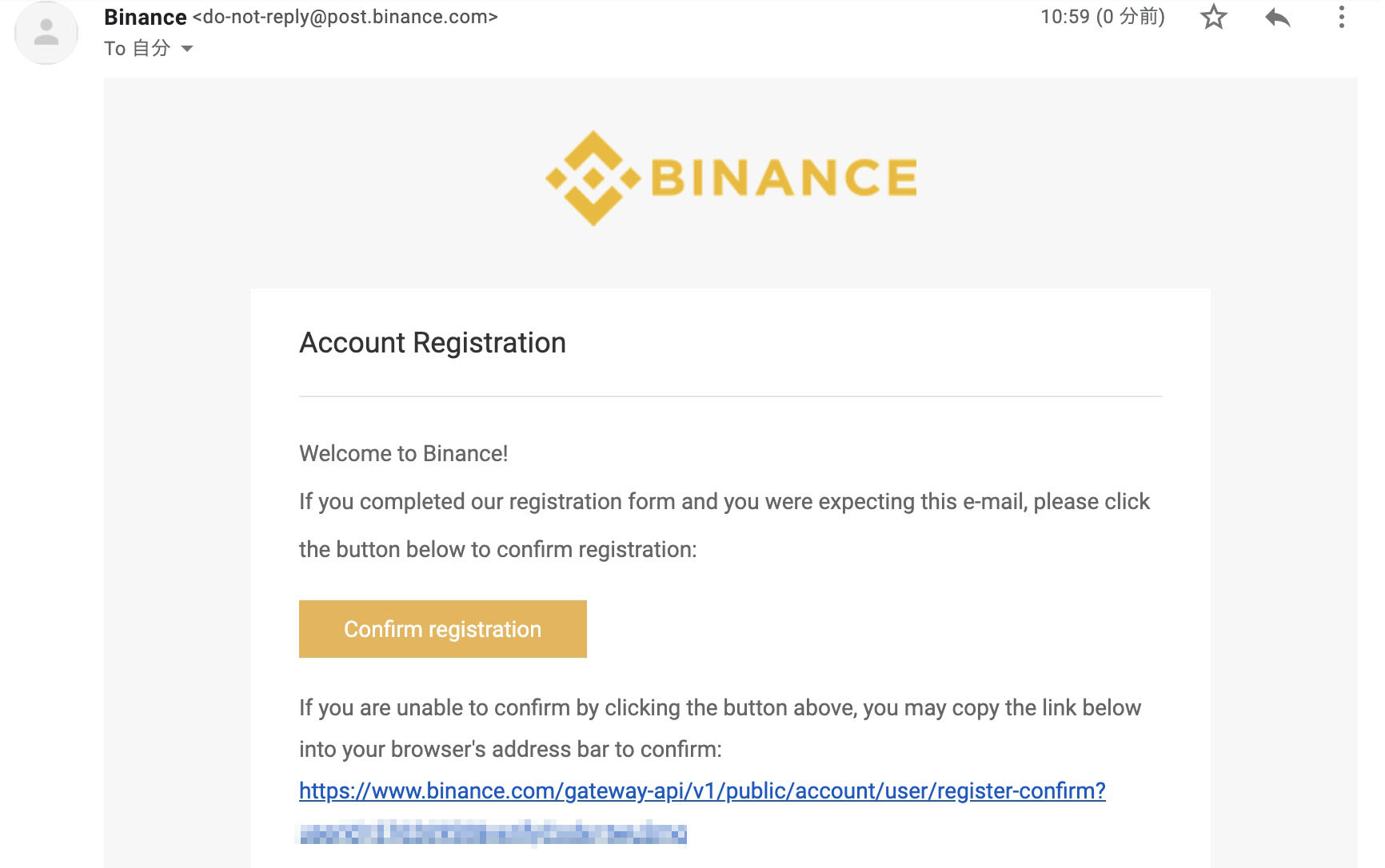Click the 10:59 timestamp
The width and height of the screenshot is (1385, 868).
tap(1103, 17)
